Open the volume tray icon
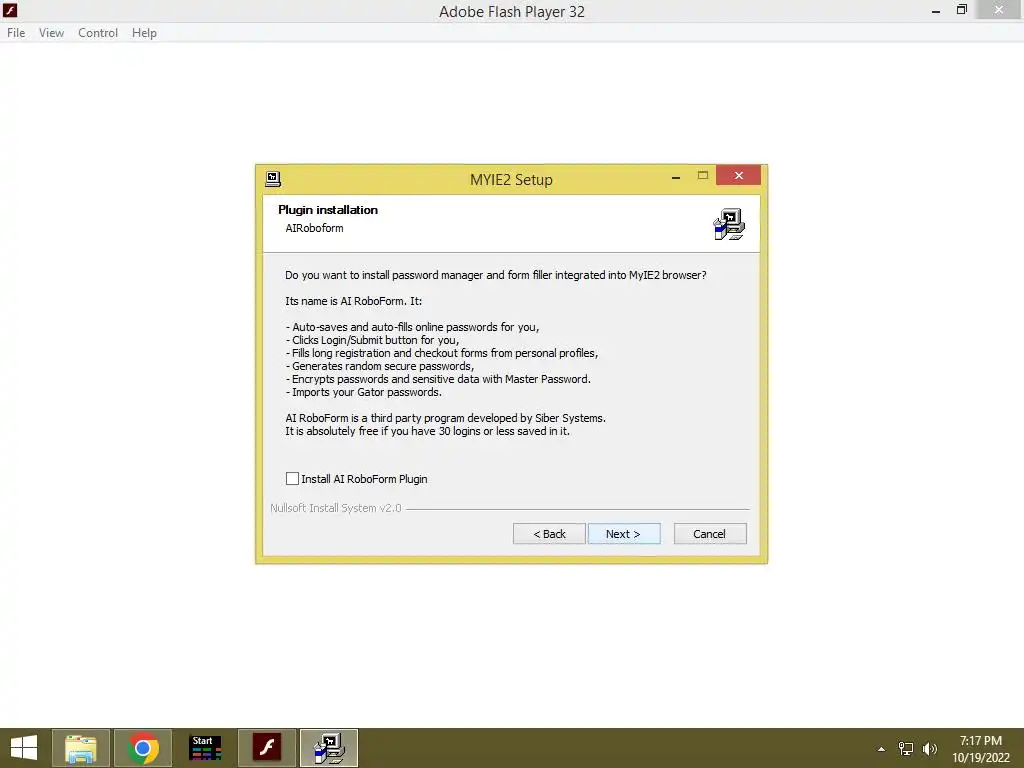1024x768 pixels. tap(930, 749)
